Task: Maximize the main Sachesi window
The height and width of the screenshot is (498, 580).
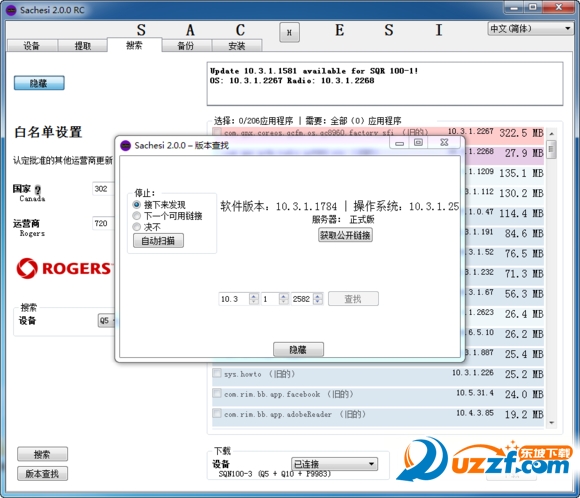Action: (533, 7)
